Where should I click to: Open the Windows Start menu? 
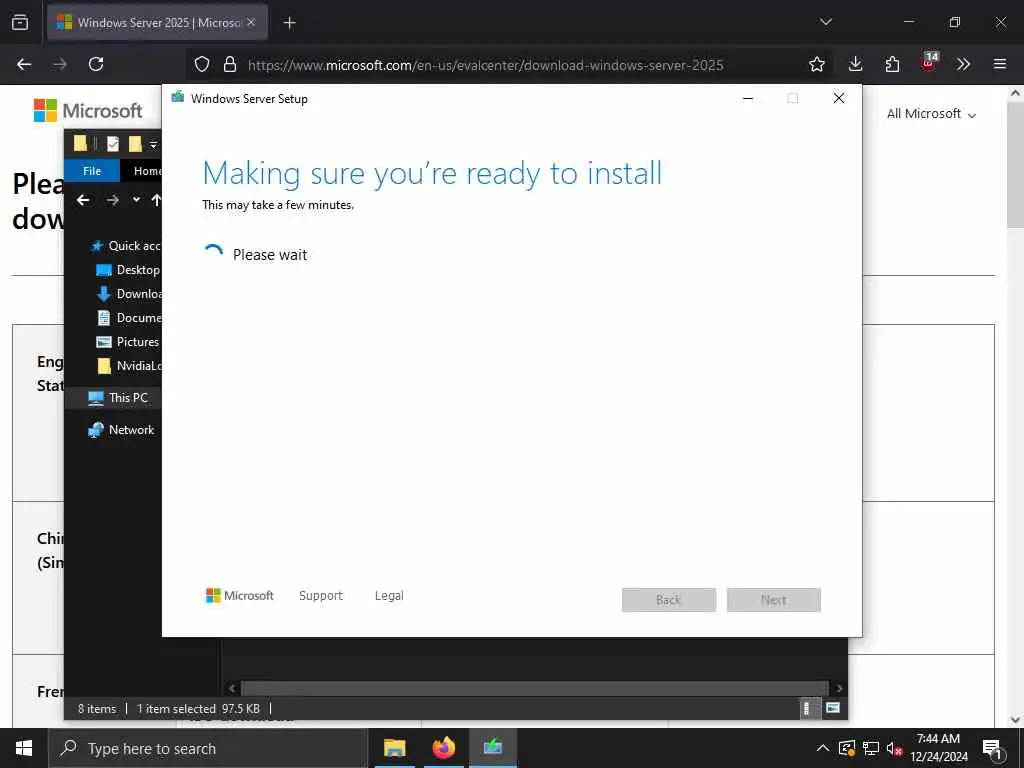tap(24, 748)
